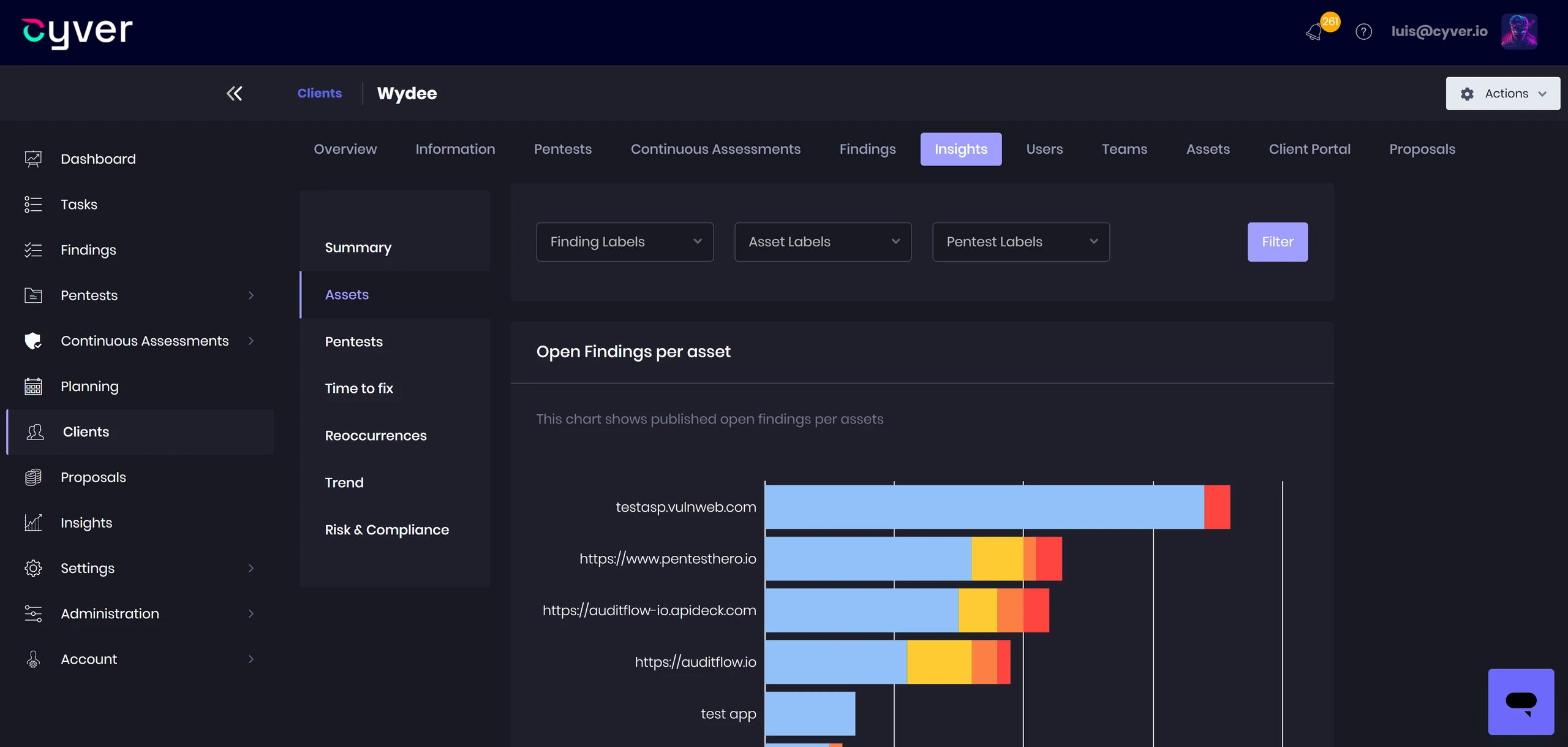
Task: Click the Filter button
Action: 1278,242
